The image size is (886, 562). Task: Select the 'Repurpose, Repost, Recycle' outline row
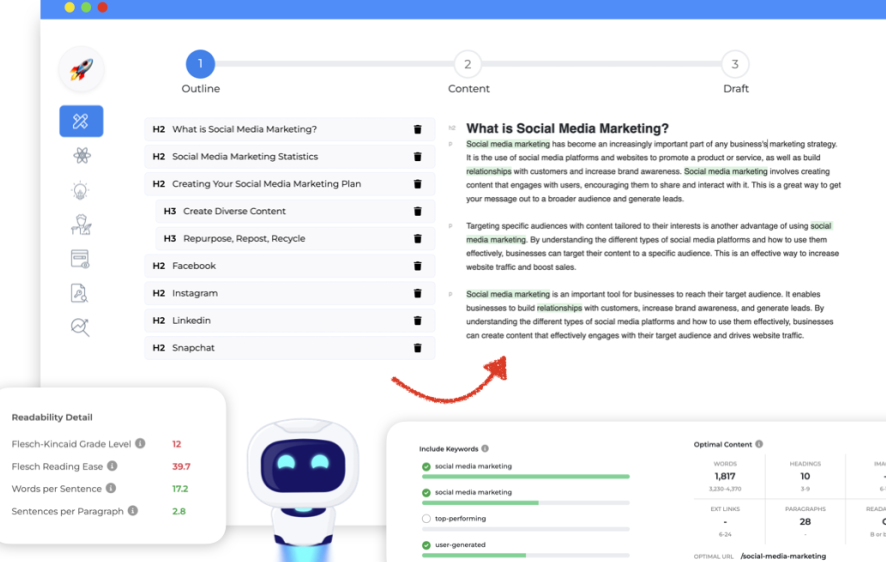pyautogui.click(x=295, y=238)
